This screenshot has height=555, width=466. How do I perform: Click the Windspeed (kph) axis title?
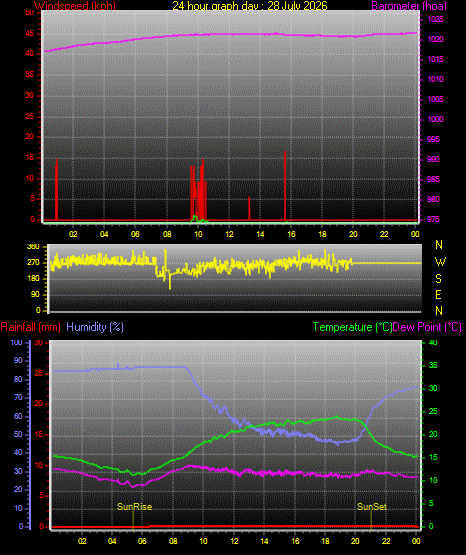75,6
